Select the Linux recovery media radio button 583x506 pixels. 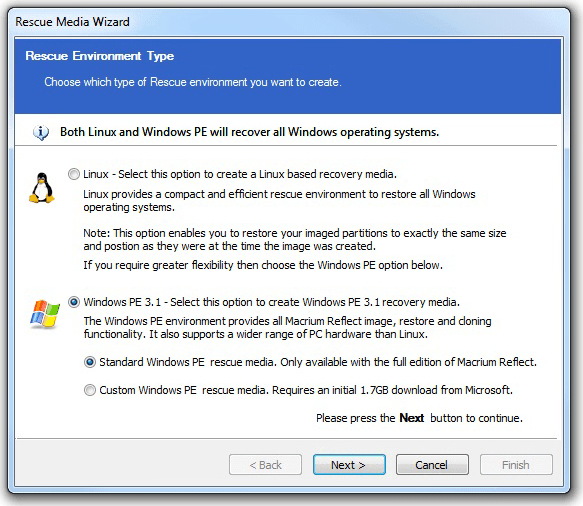74,174
